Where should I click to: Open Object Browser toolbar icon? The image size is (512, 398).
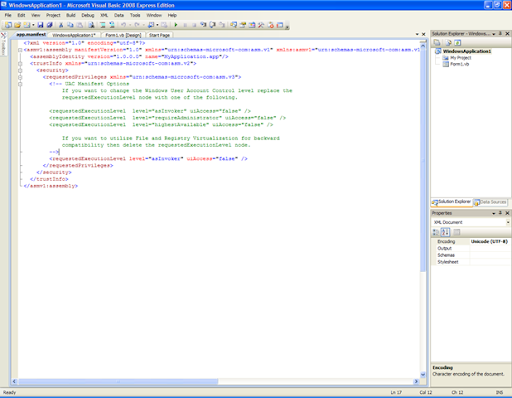point(252,25)
